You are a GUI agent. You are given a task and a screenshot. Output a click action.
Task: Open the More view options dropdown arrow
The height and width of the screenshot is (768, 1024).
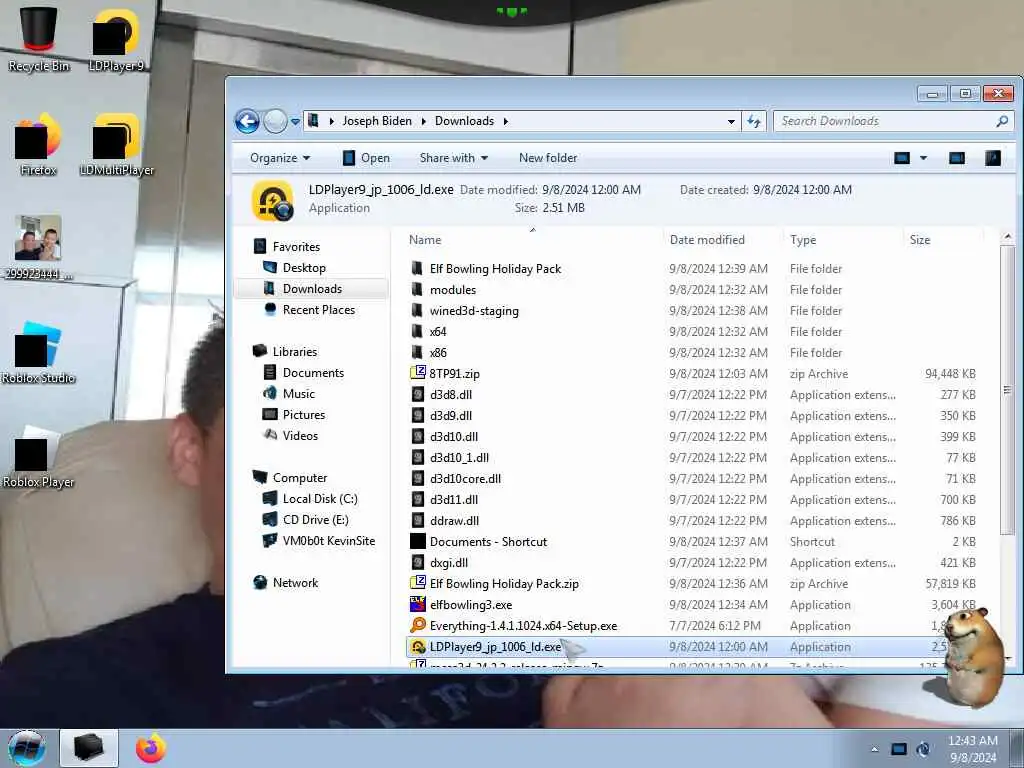tap(923, 158)
